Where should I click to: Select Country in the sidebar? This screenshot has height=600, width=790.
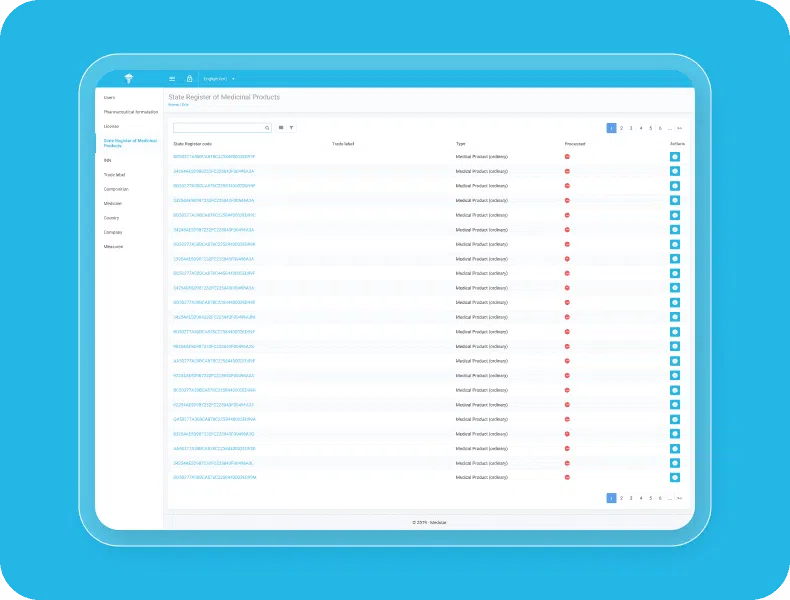click(x=111, y=218)
